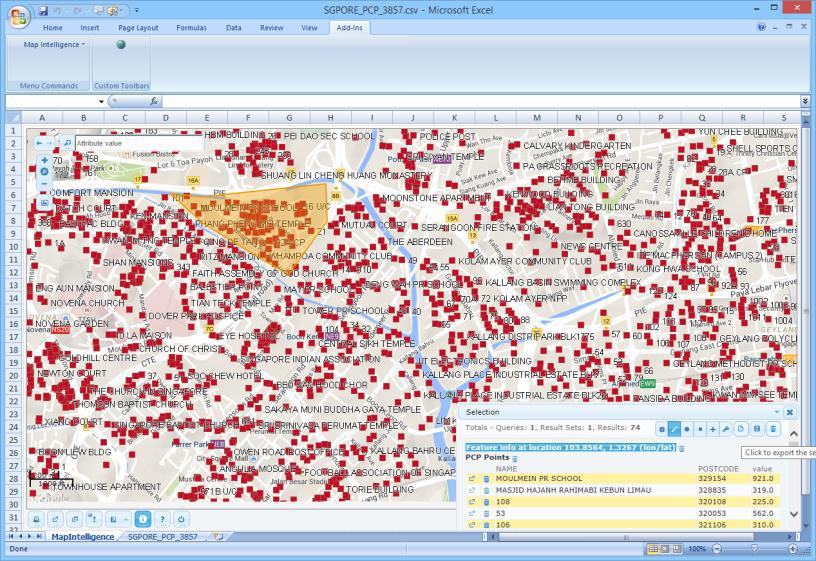Open the Insert ribbon tab
The image size is (816, 561).
coord(90,28)
